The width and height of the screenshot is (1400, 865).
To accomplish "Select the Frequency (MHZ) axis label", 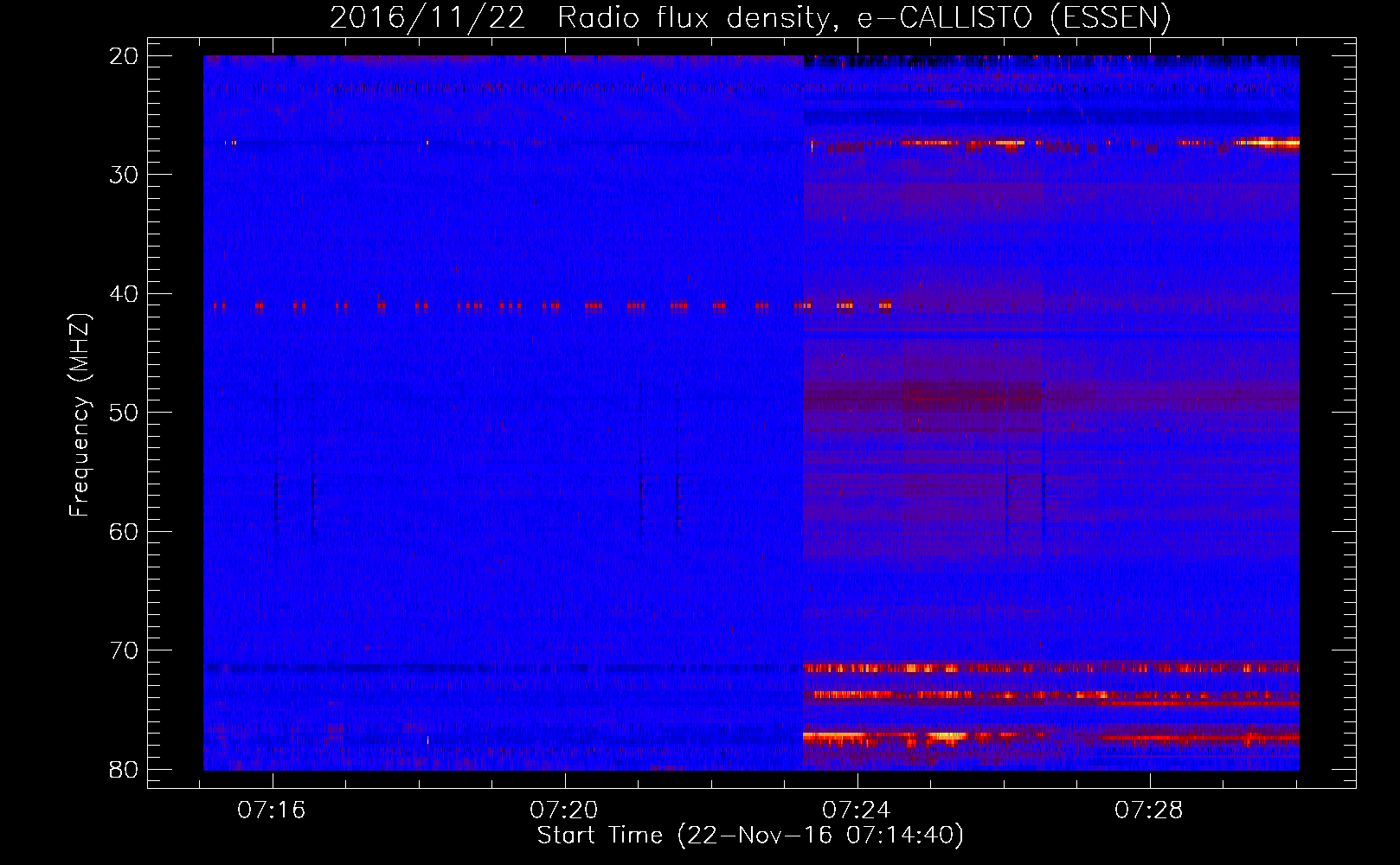I will coord(80,415).
